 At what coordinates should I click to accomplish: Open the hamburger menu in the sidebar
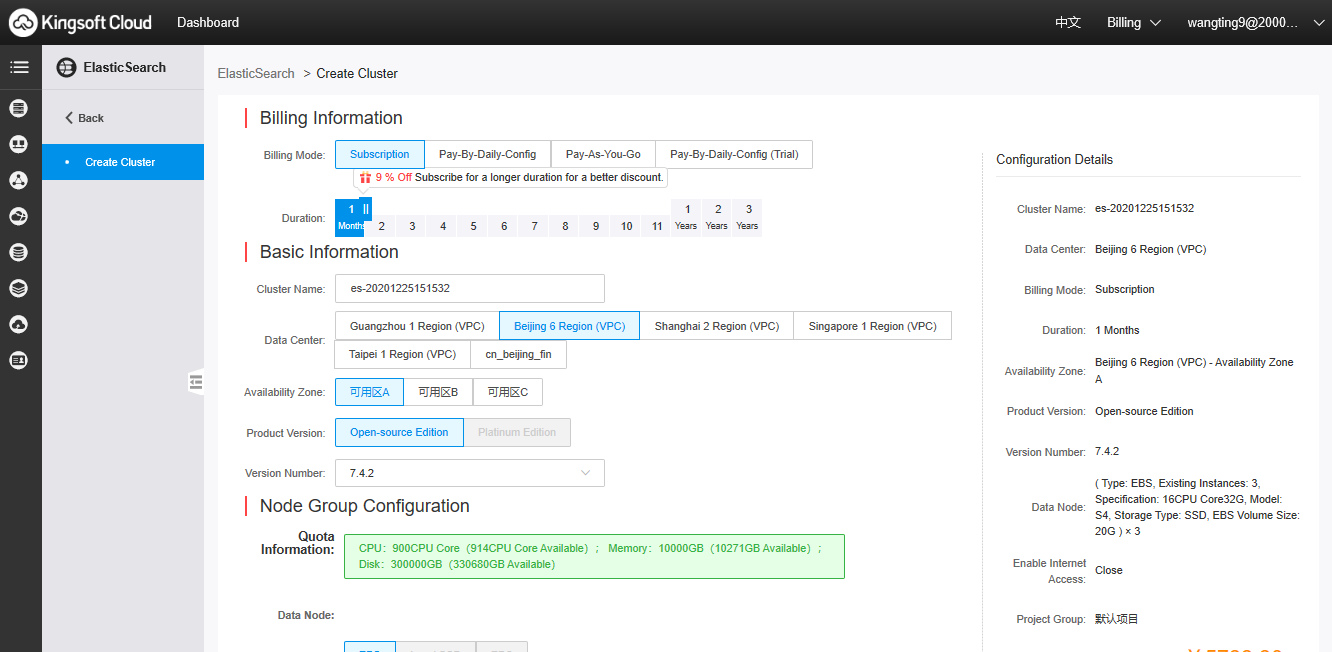pos(19,68)
